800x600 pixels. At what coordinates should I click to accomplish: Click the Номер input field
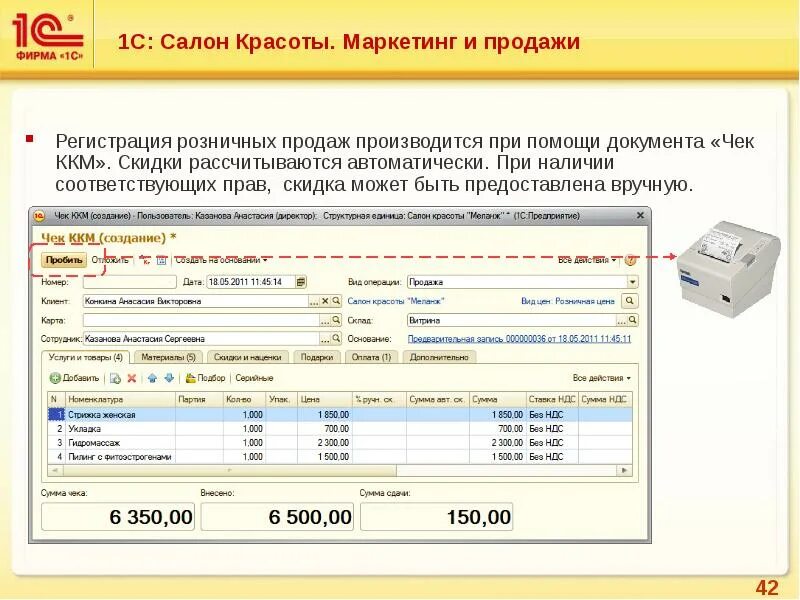130,282
